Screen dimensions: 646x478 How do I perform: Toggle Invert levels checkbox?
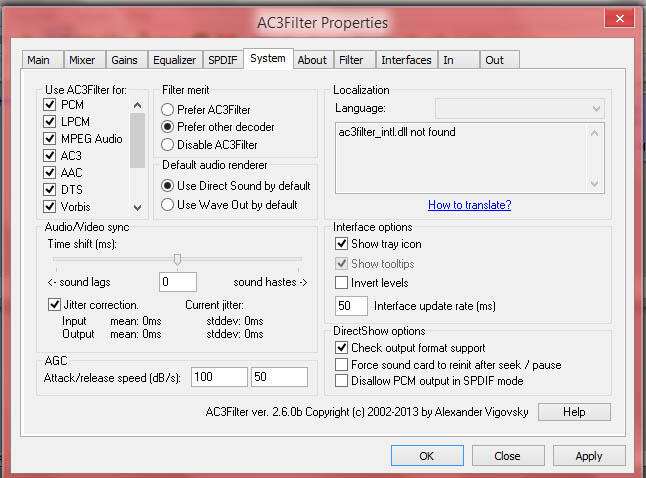[341, 283]
